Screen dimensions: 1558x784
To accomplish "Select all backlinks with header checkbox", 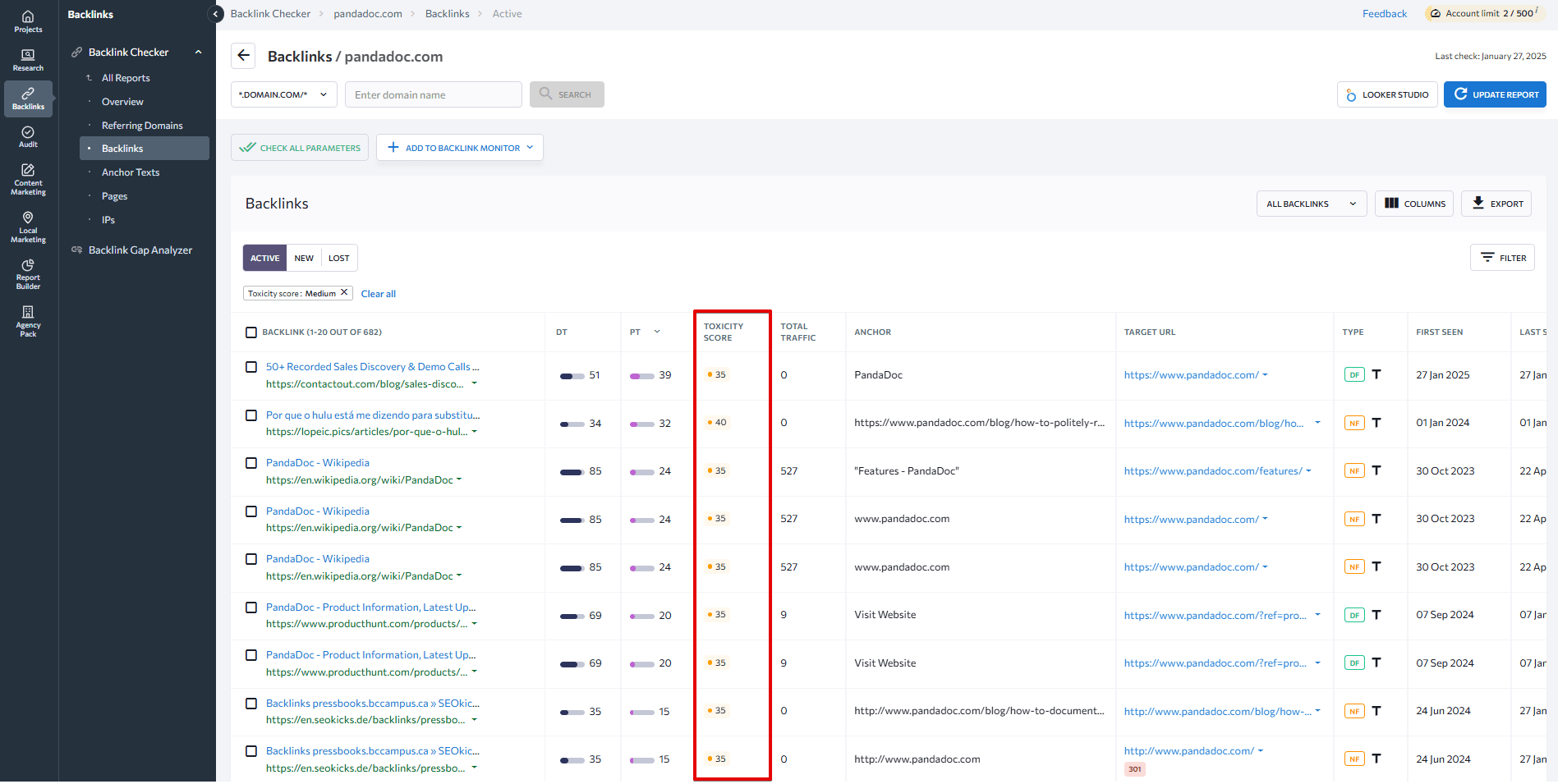I will [251, 332].
